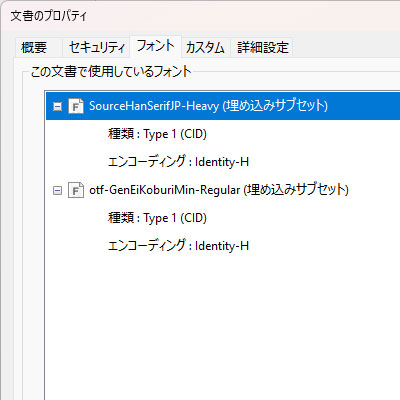Select the フォント tab
The image size is (400, 400).
point(155,46)
